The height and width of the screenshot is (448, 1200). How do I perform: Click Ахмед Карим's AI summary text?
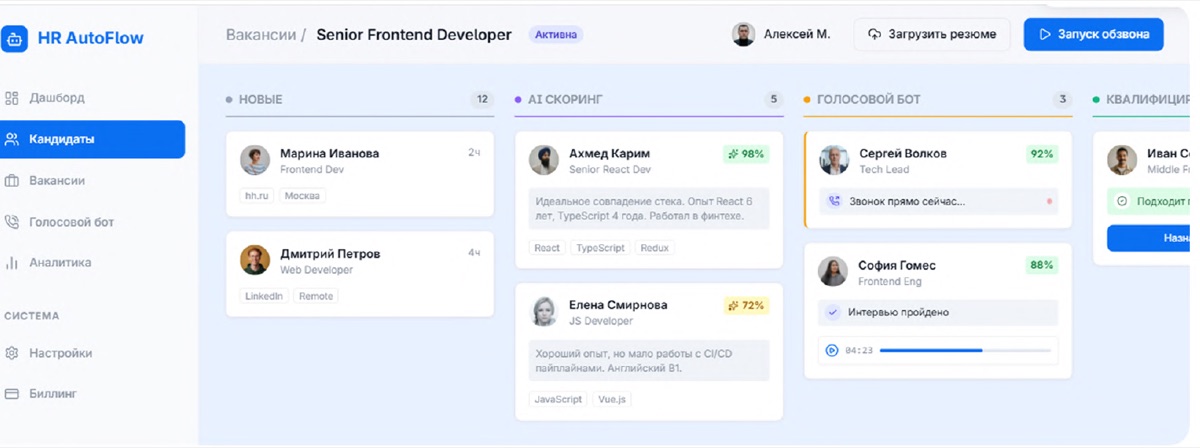pyautogui.click(x=648, y=208)
